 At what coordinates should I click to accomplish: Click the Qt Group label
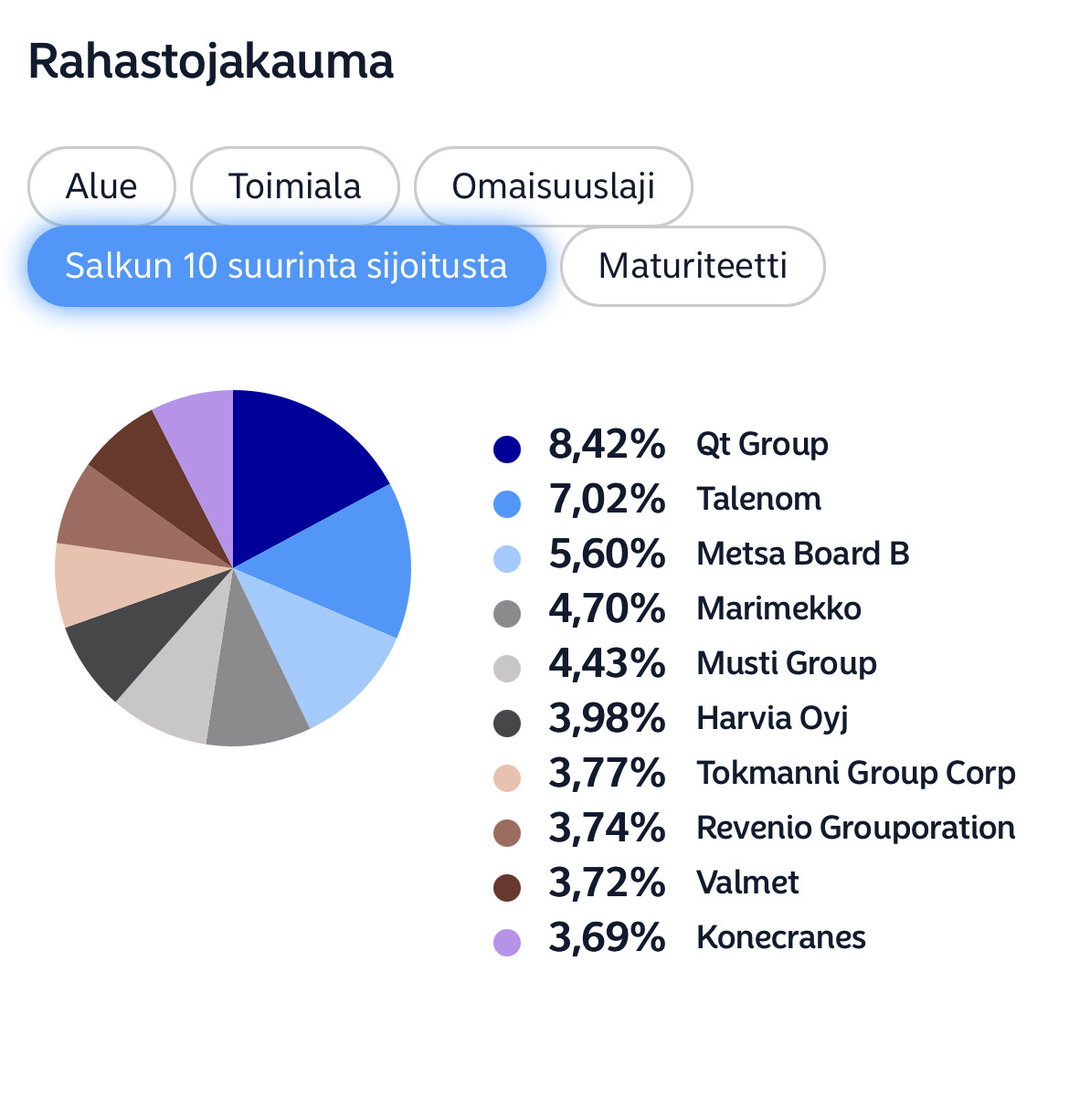[762, 444]
